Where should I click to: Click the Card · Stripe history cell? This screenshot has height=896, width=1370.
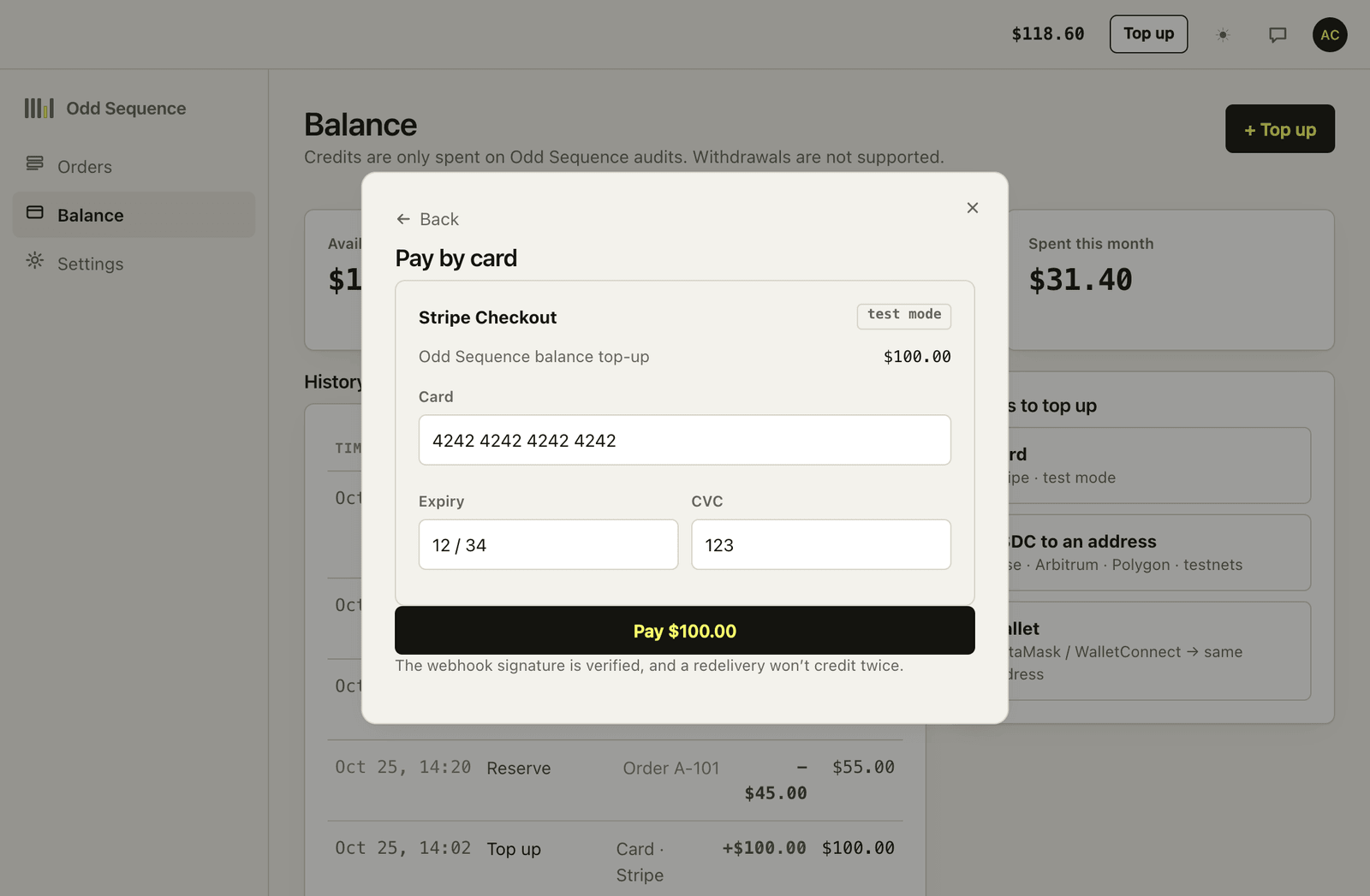(640, 862)
